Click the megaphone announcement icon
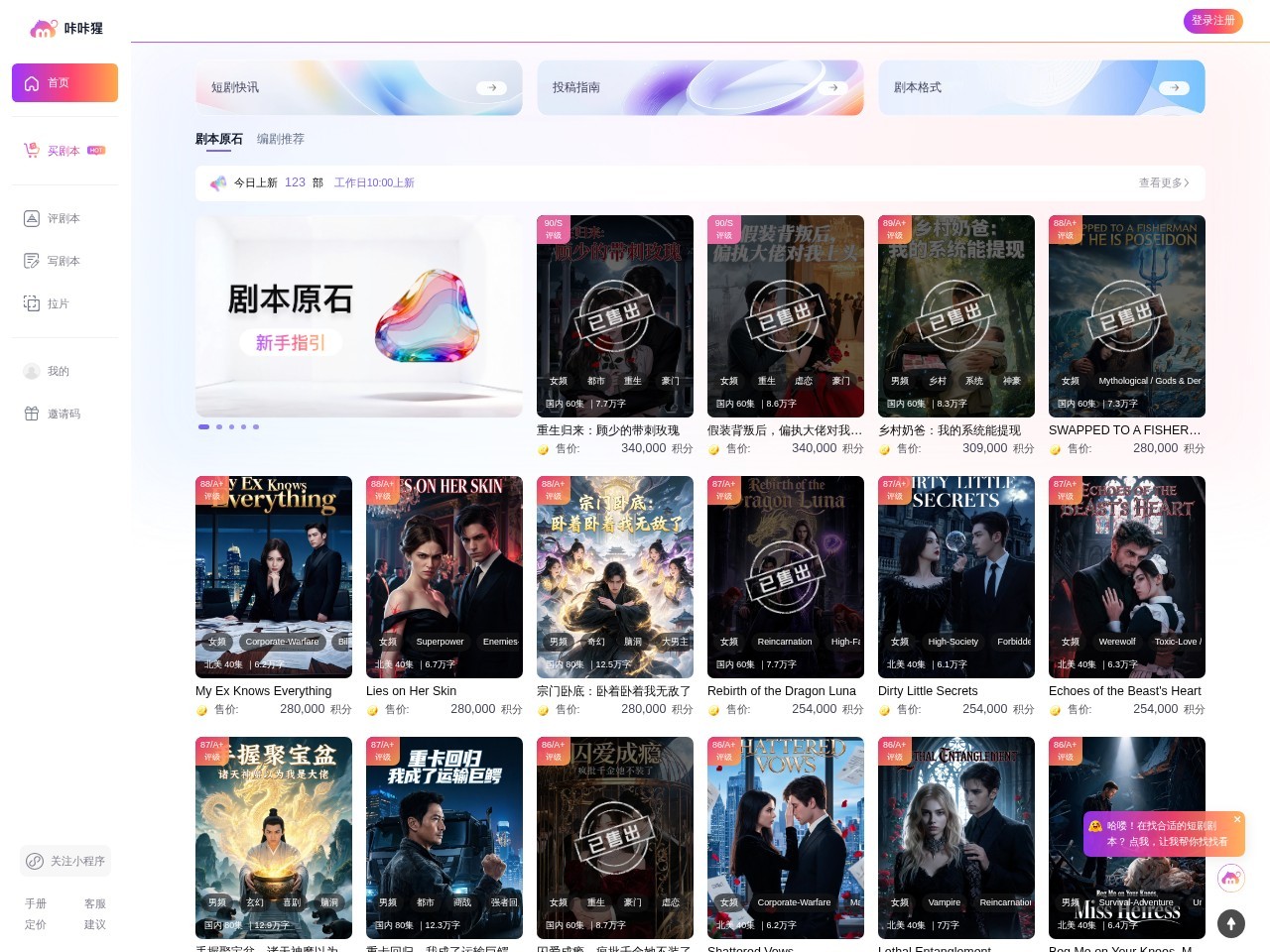 (x=218, y=183)
